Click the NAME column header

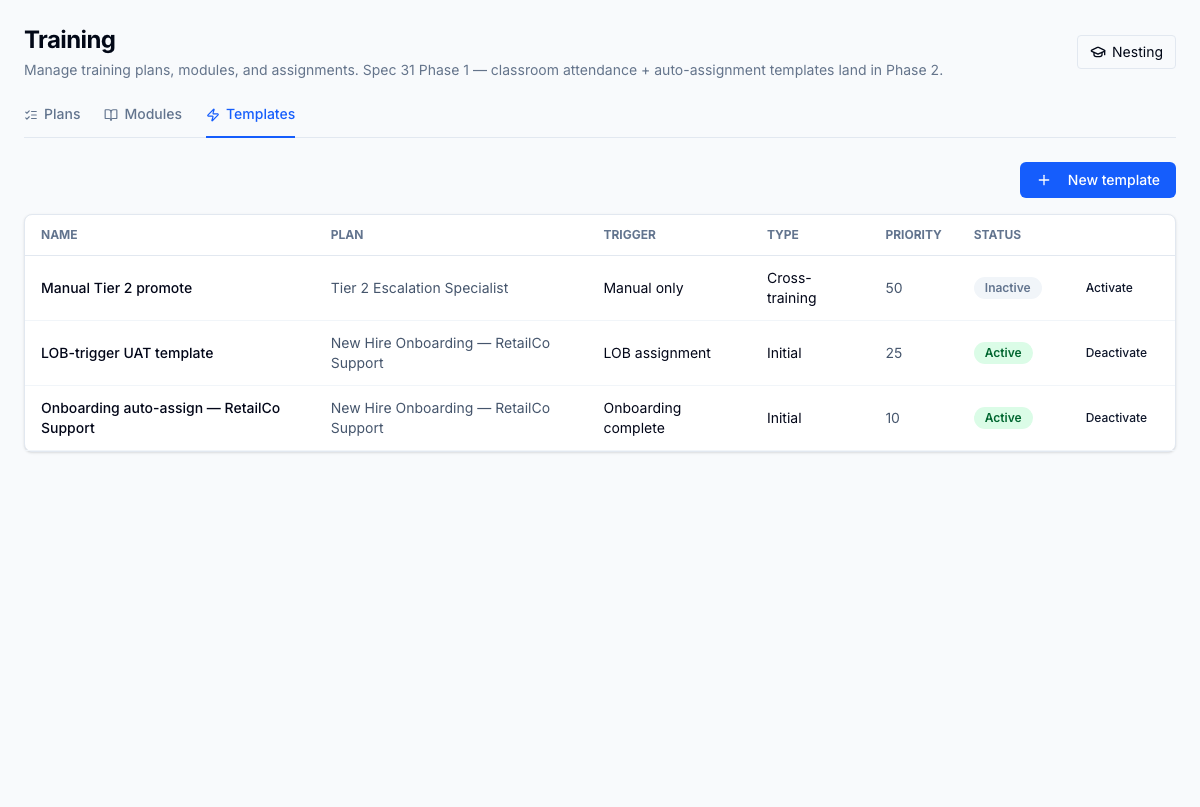tap(59, 235)
